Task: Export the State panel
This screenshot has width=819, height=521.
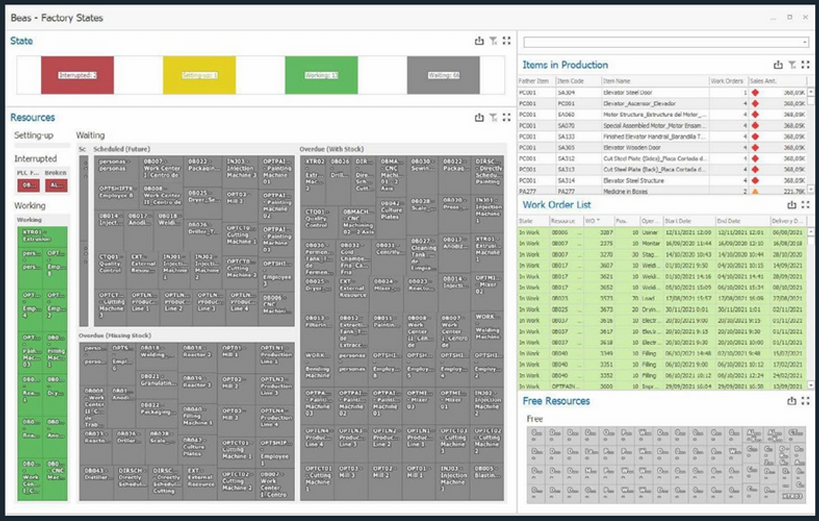Action: tap(479, 41)
